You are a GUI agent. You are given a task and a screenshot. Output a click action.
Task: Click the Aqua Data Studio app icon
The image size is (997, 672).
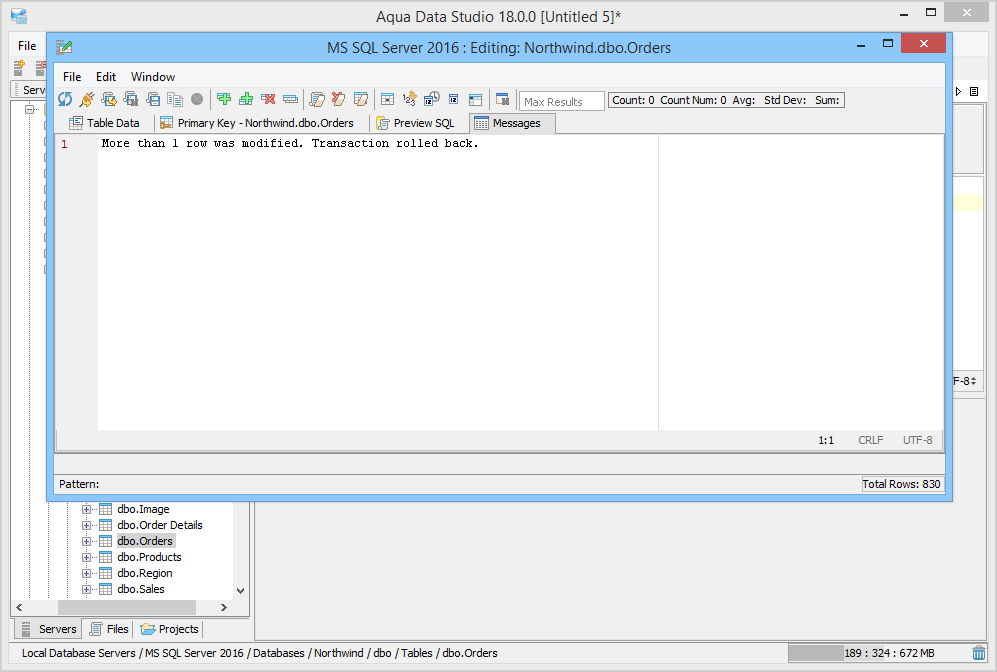coord(19,16)
